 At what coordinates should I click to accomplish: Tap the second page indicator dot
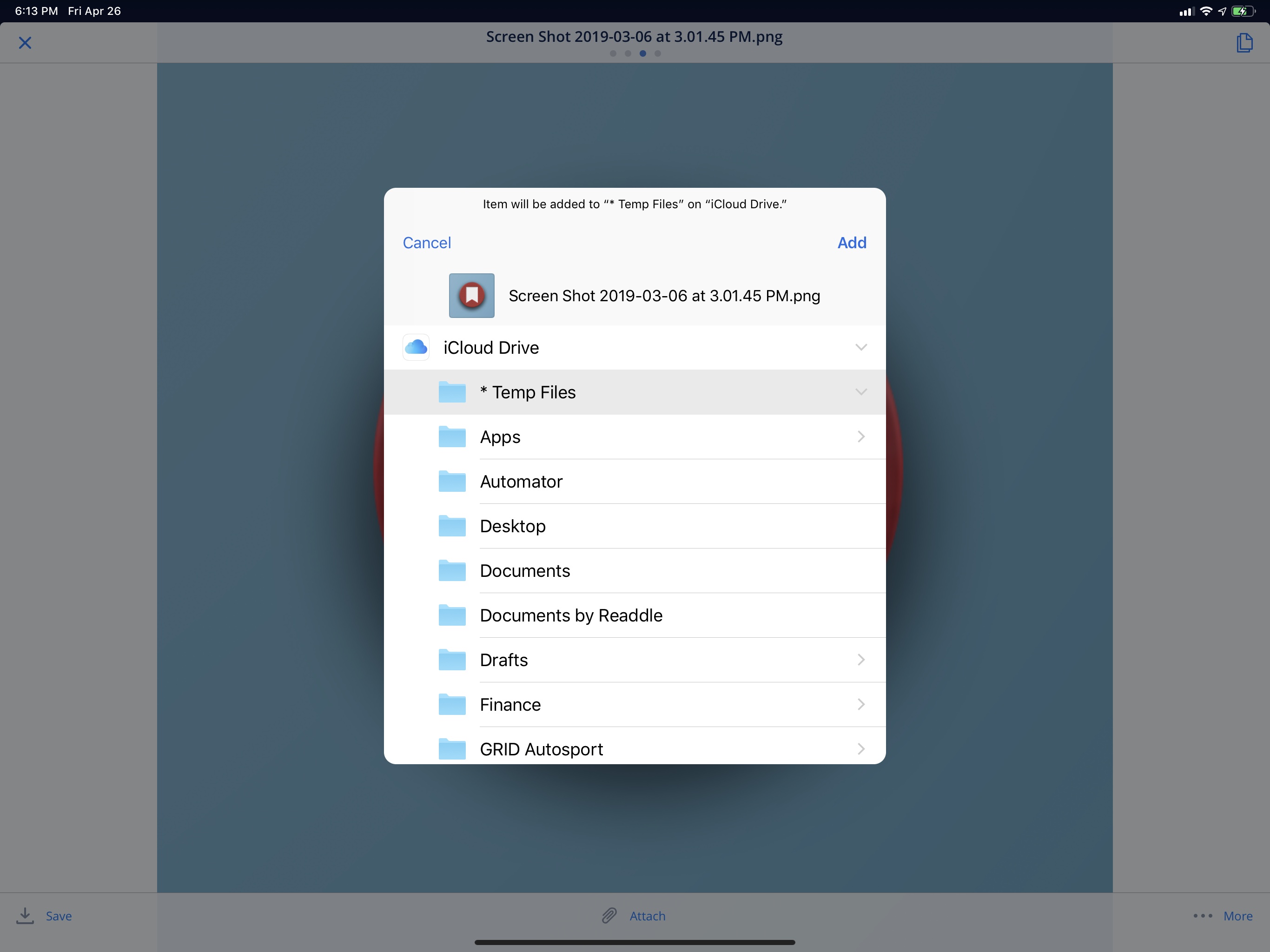(x=628, y=53)
